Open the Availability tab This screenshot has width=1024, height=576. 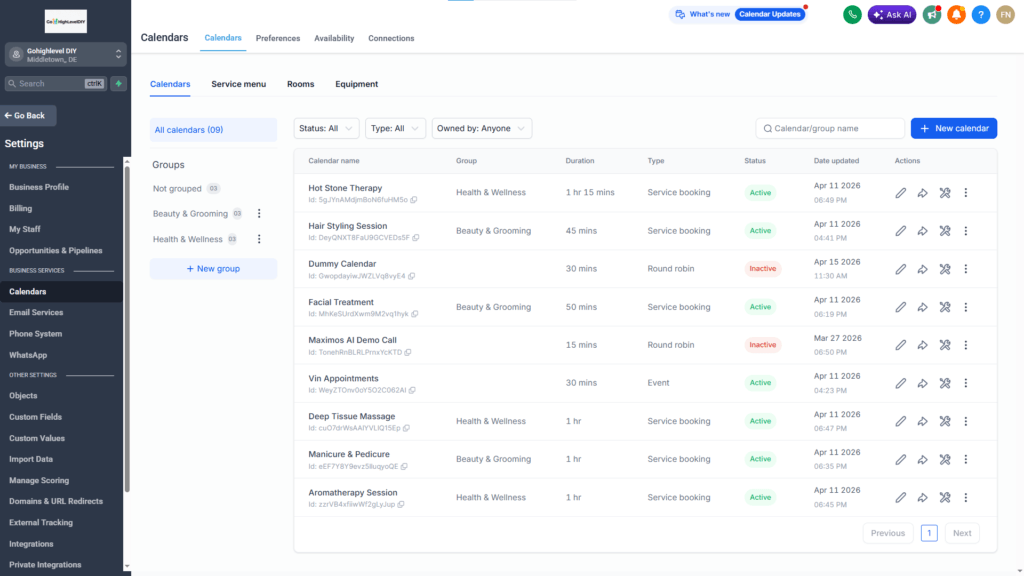pyautogui.click(x=334, y=39)
